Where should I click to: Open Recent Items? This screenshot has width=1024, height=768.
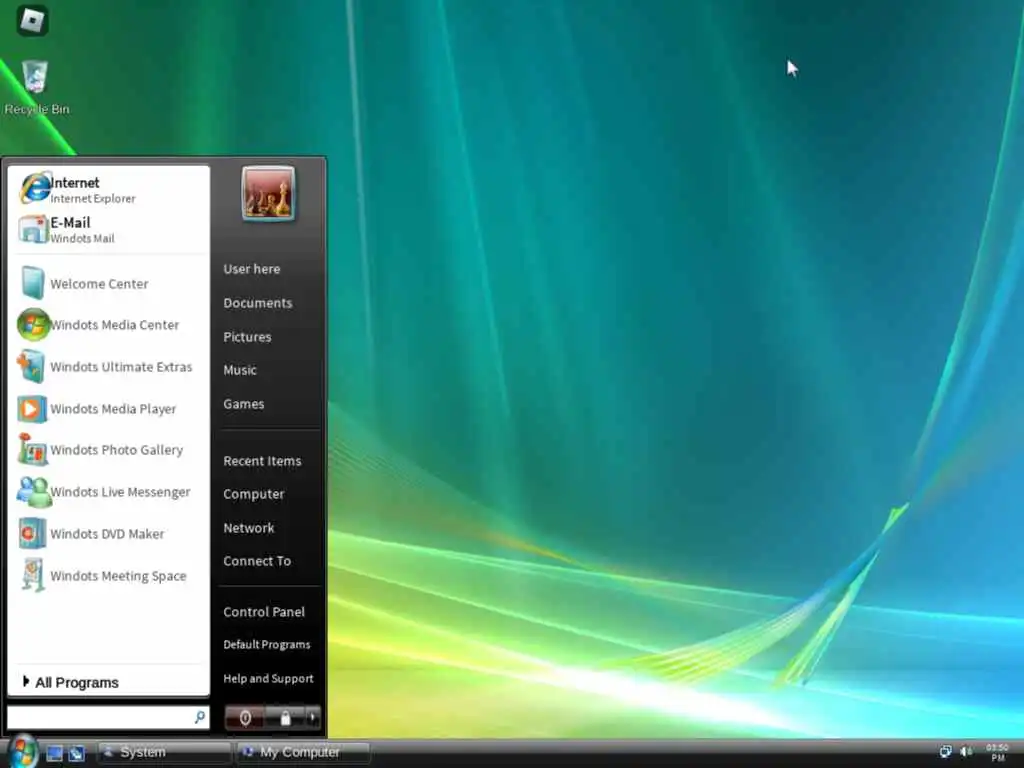pyautogui.click(x=262, y=461)
